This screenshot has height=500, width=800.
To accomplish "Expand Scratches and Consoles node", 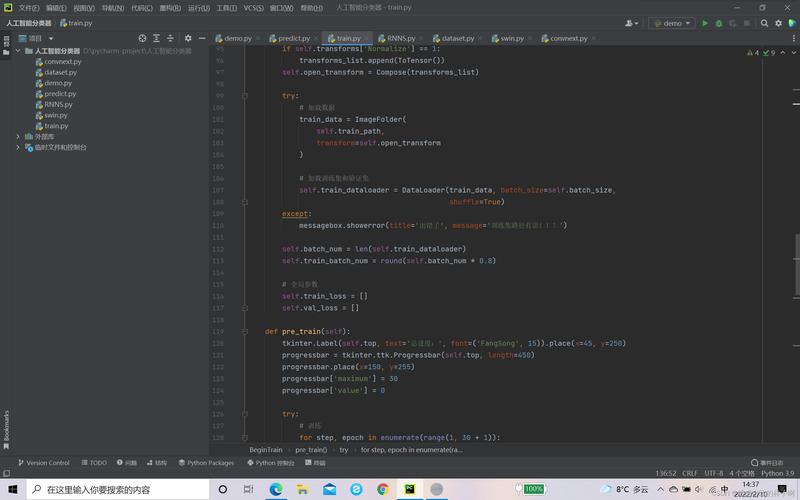I will pyautogui.click(x=18, y=147).
